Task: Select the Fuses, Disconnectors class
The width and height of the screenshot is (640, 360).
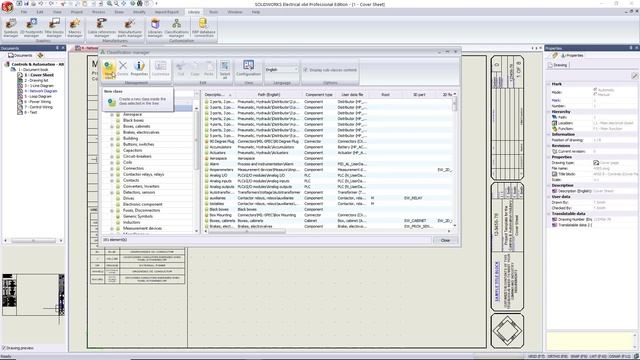Action: point(141,211)
